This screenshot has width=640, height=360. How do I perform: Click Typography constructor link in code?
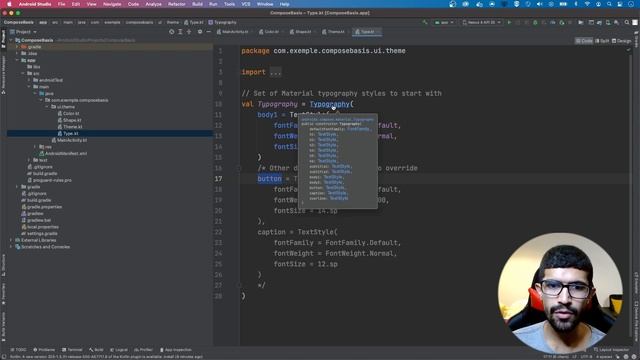pos(329,104)
